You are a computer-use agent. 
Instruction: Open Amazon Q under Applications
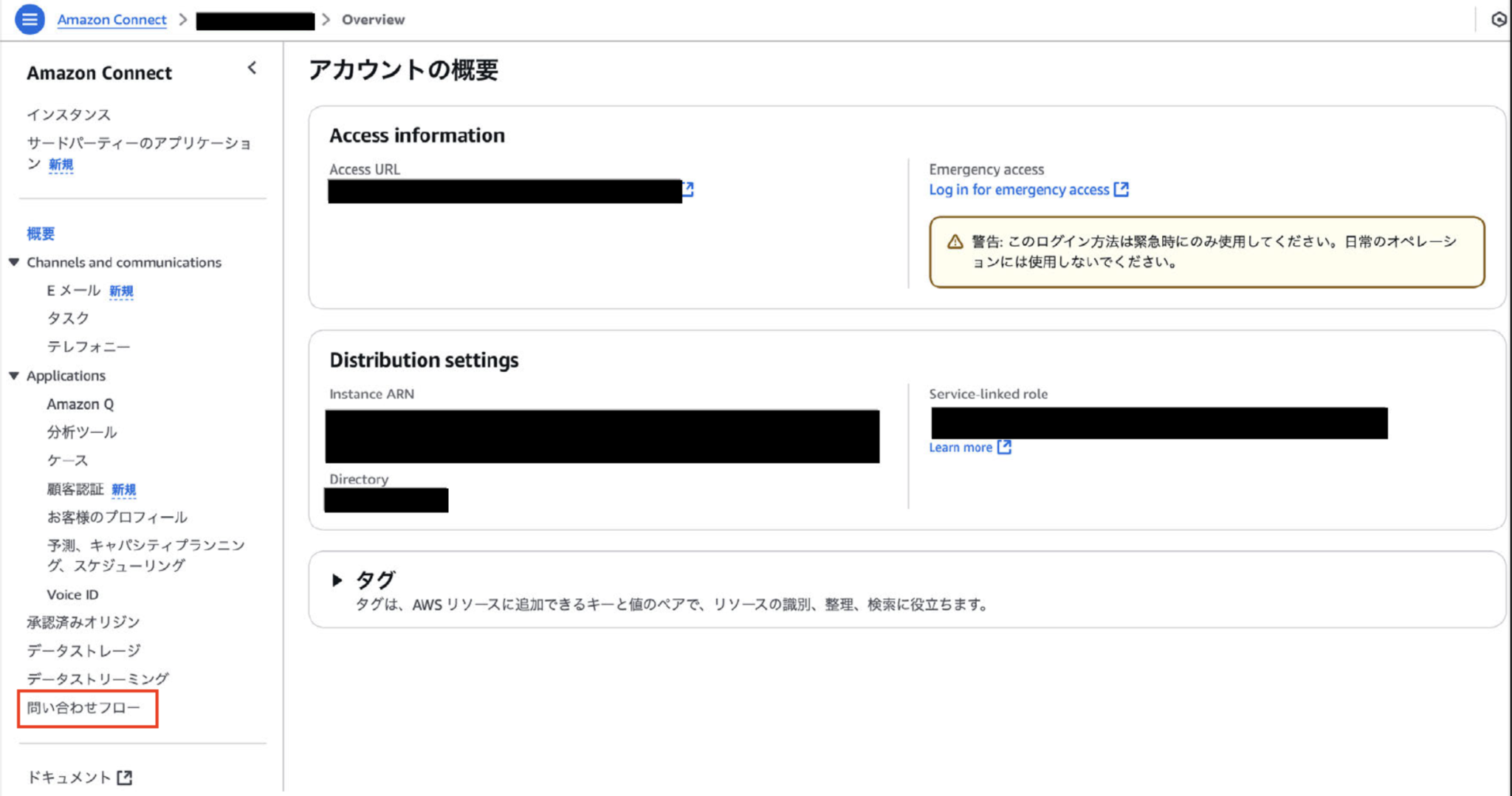coord(80,404)
